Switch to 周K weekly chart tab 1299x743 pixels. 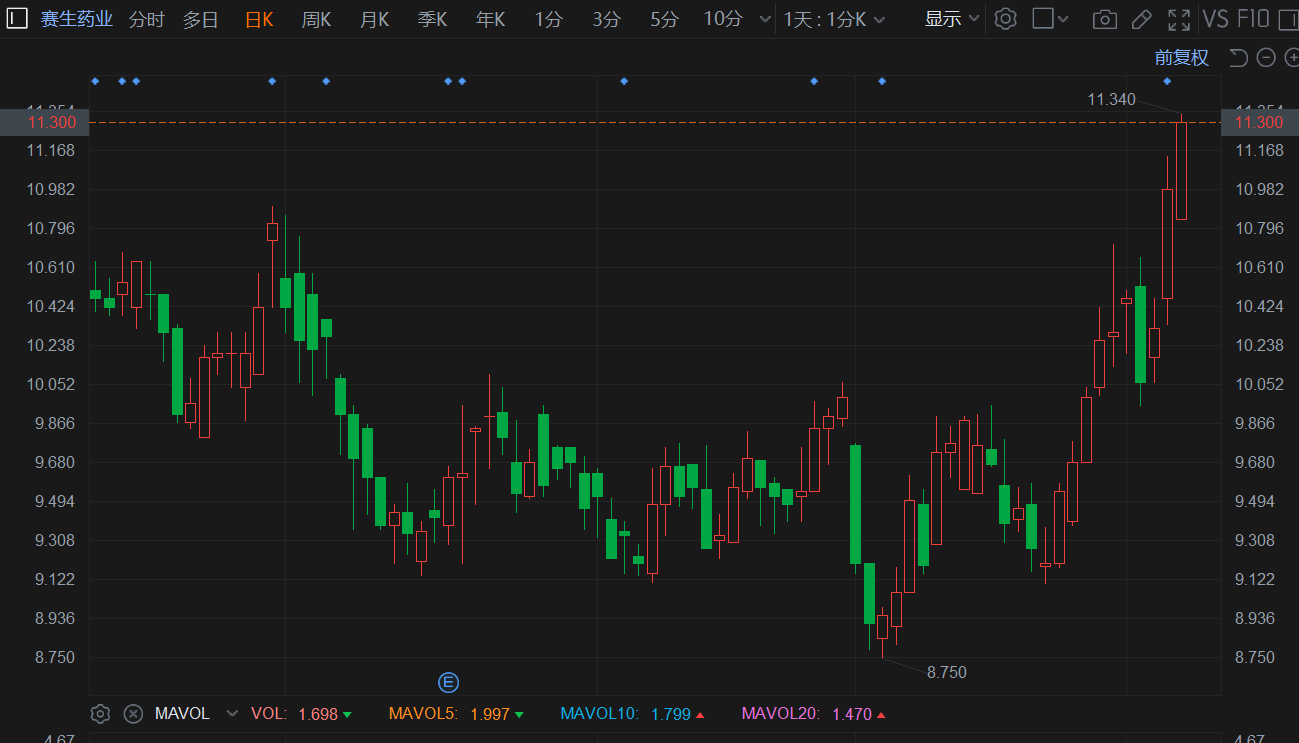[x=316, y=19]
